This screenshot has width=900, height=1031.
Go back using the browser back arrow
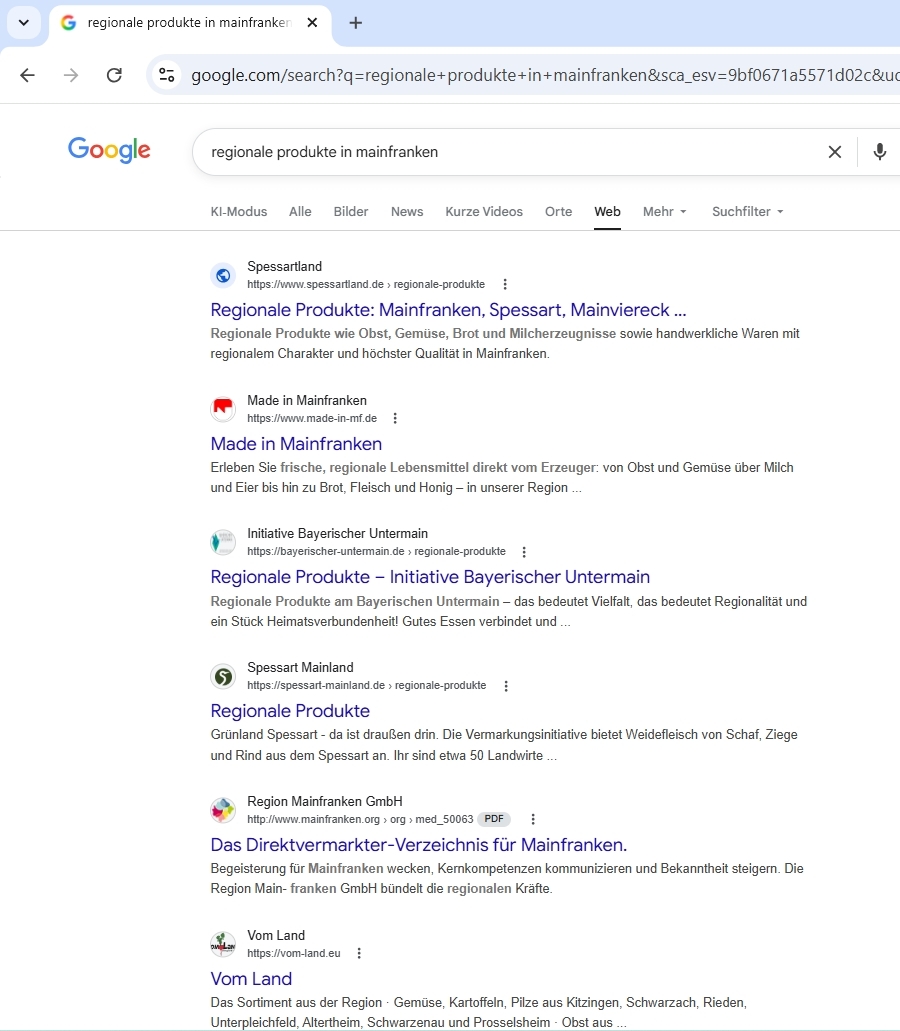click(27, 75)
